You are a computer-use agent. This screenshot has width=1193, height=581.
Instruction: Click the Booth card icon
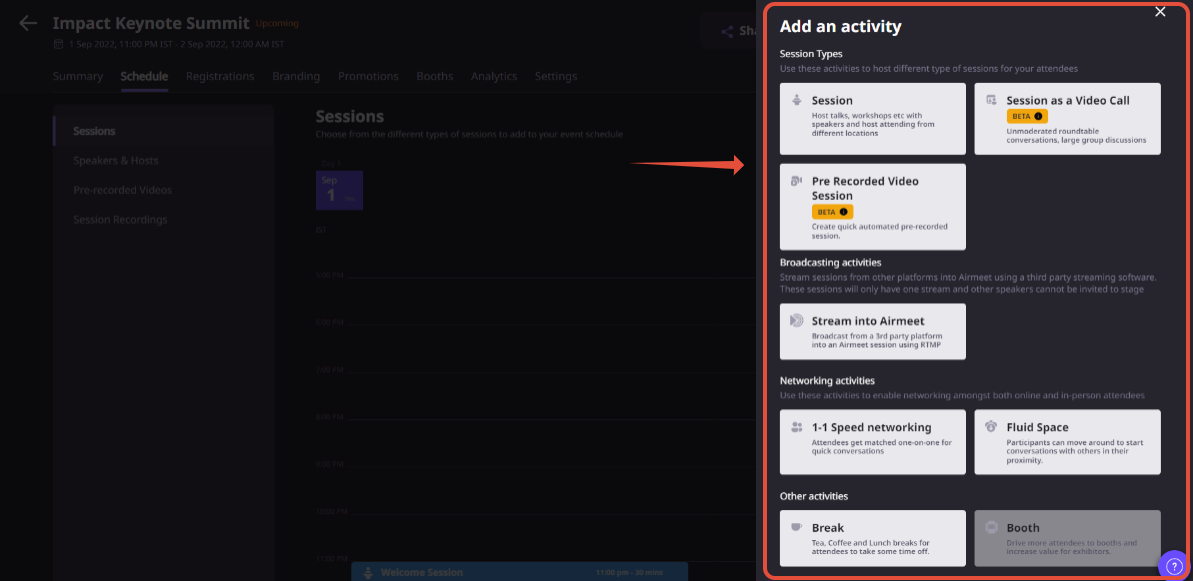[x=991, y=527]
